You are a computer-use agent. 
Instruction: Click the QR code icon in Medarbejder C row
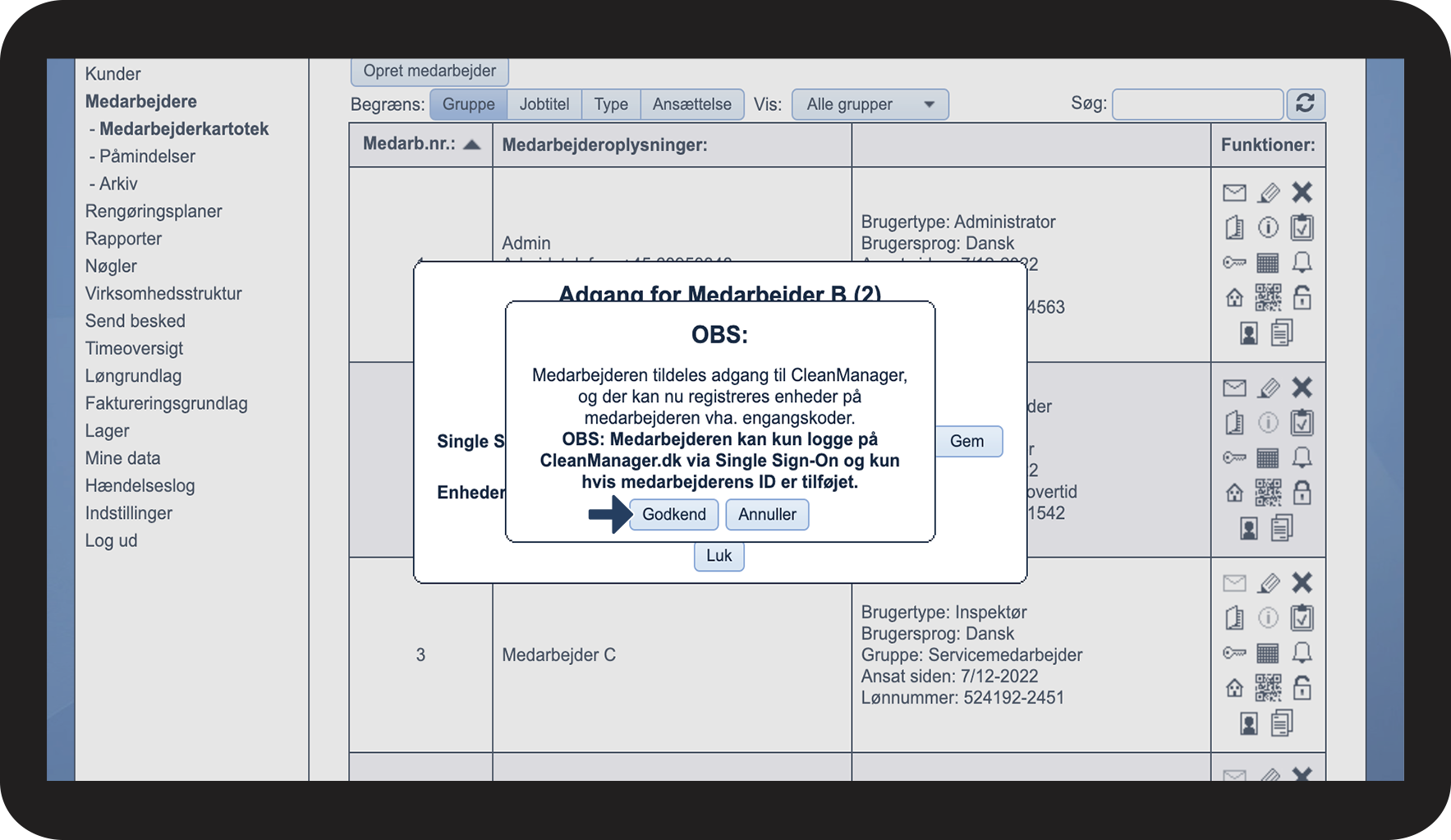tap(1268, 687)
